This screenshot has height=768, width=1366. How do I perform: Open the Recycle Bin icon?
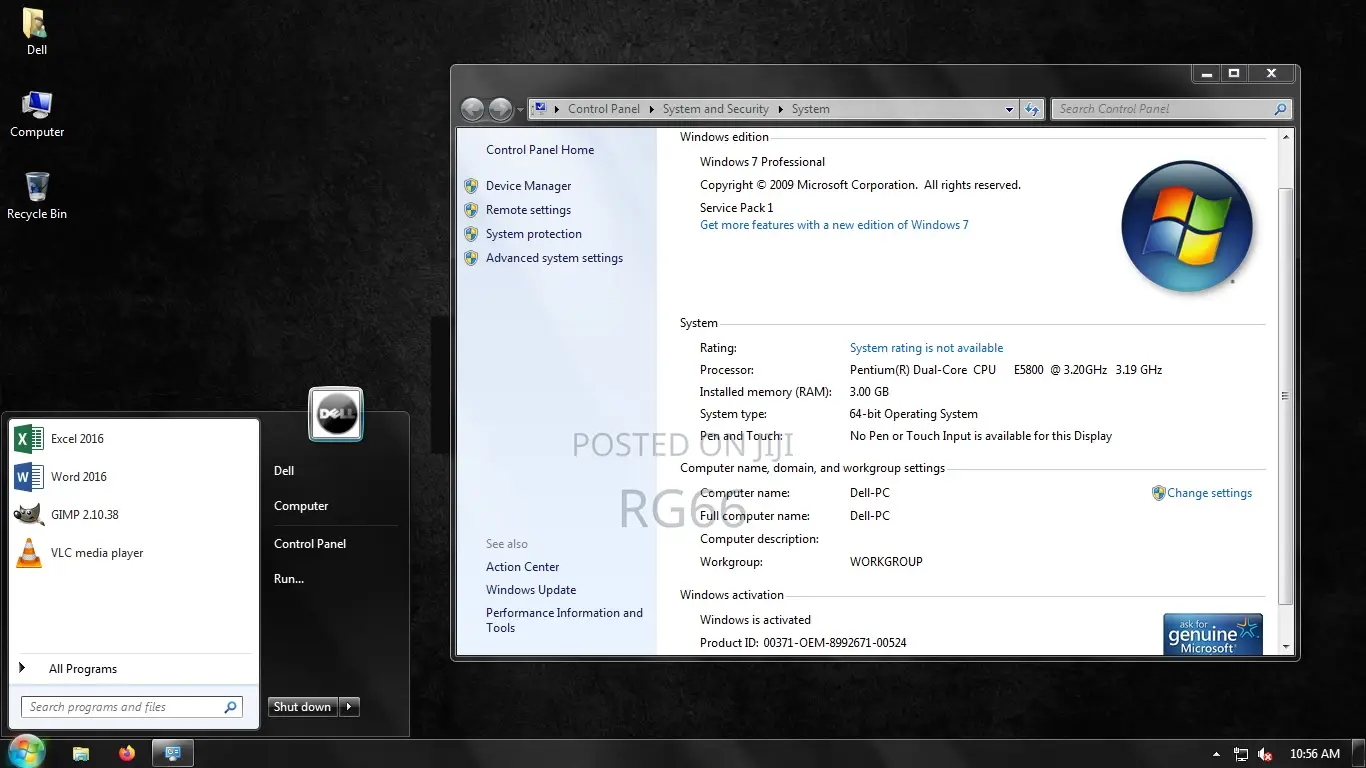pos(37,196)
